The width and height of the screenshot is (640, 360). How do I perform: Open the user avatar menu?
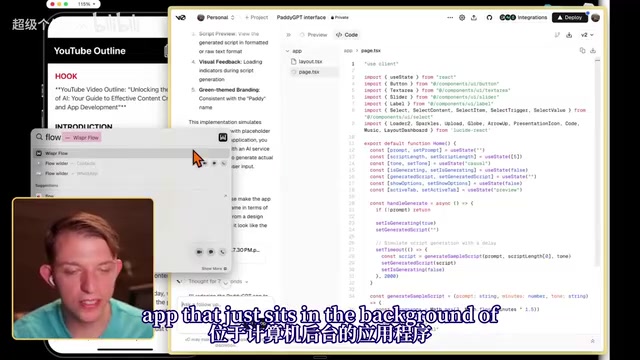[x=596, y=18]
